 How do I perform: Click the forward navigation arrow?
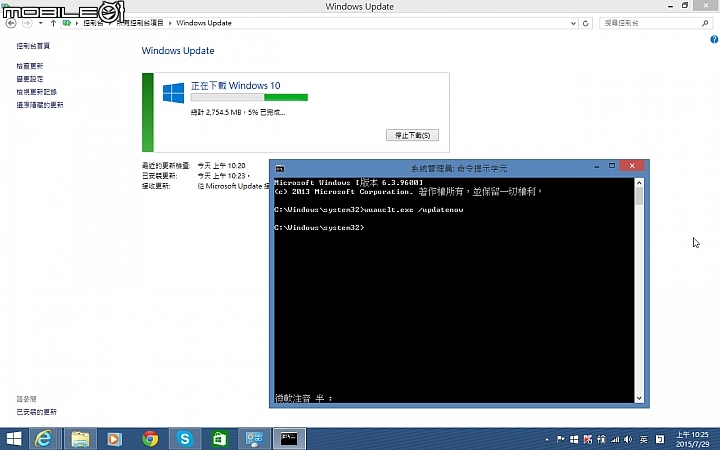click(x=27, y=23)
